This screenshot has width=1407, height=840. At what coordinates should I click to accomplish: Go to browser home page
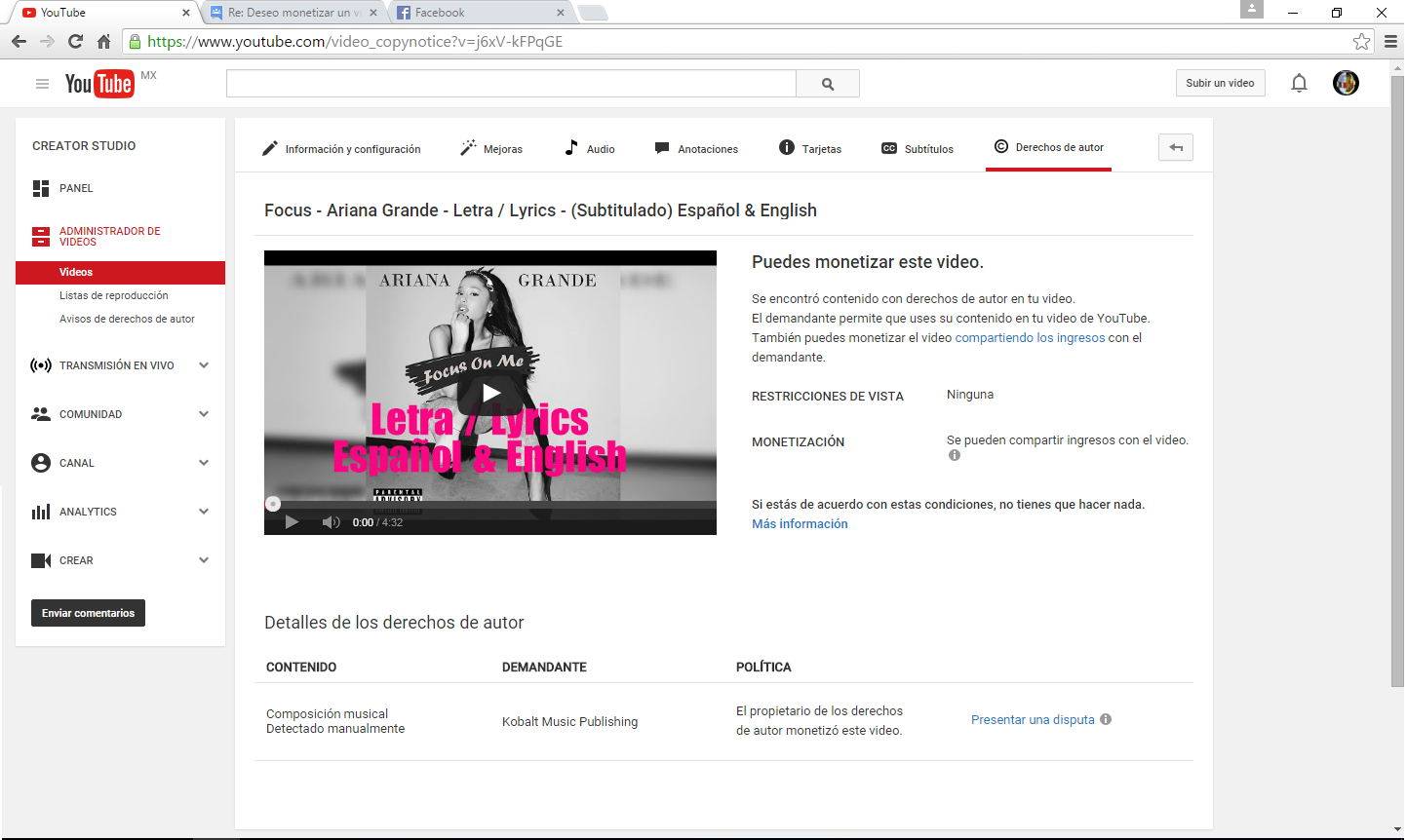[x=103, y=42]
